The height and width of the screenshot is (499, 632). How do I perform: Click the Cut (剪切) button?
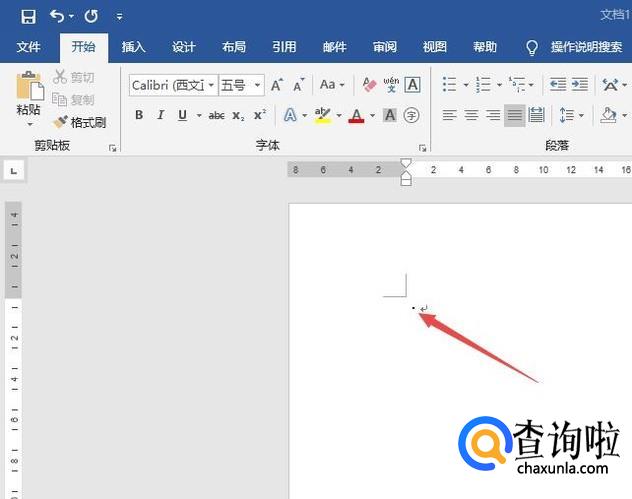click(73, 77)
